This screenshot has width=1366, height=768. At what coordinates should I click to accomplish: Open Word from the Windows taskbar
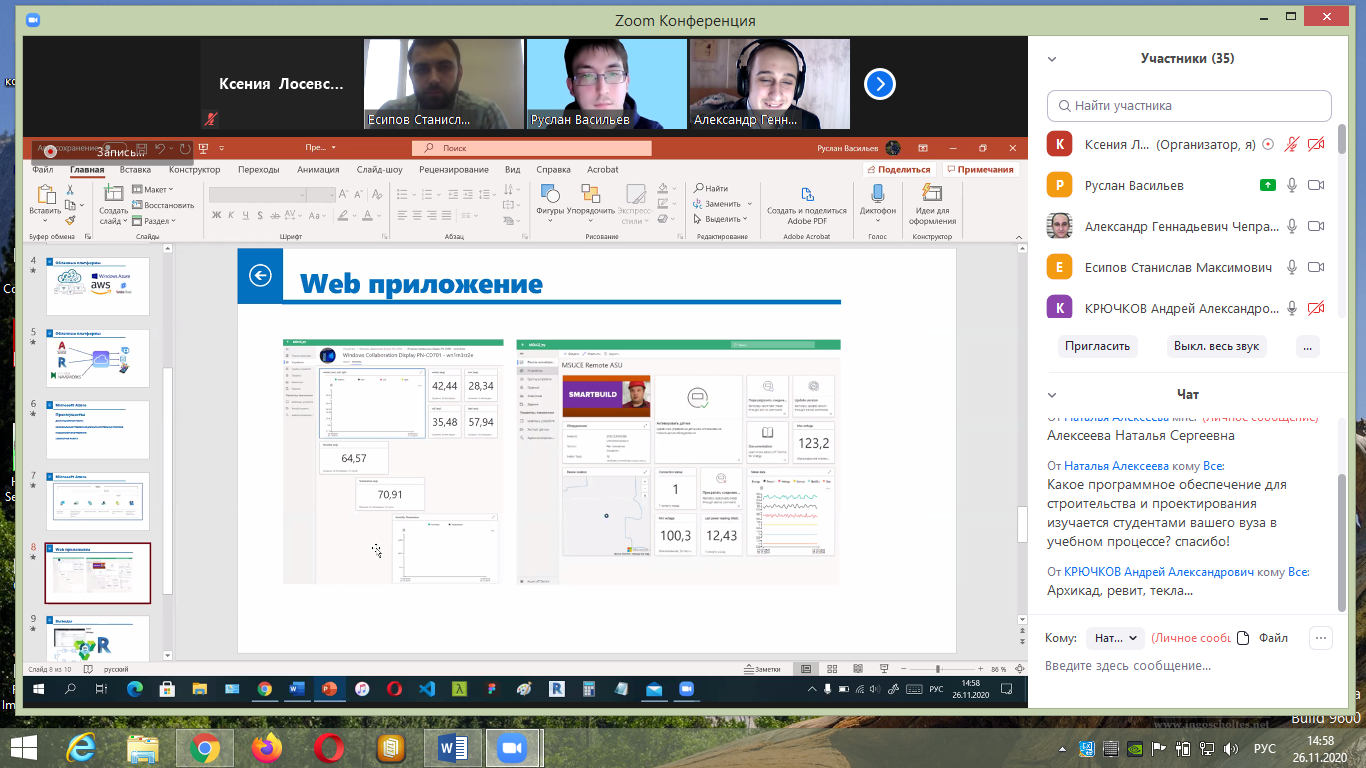pos(452,748)
